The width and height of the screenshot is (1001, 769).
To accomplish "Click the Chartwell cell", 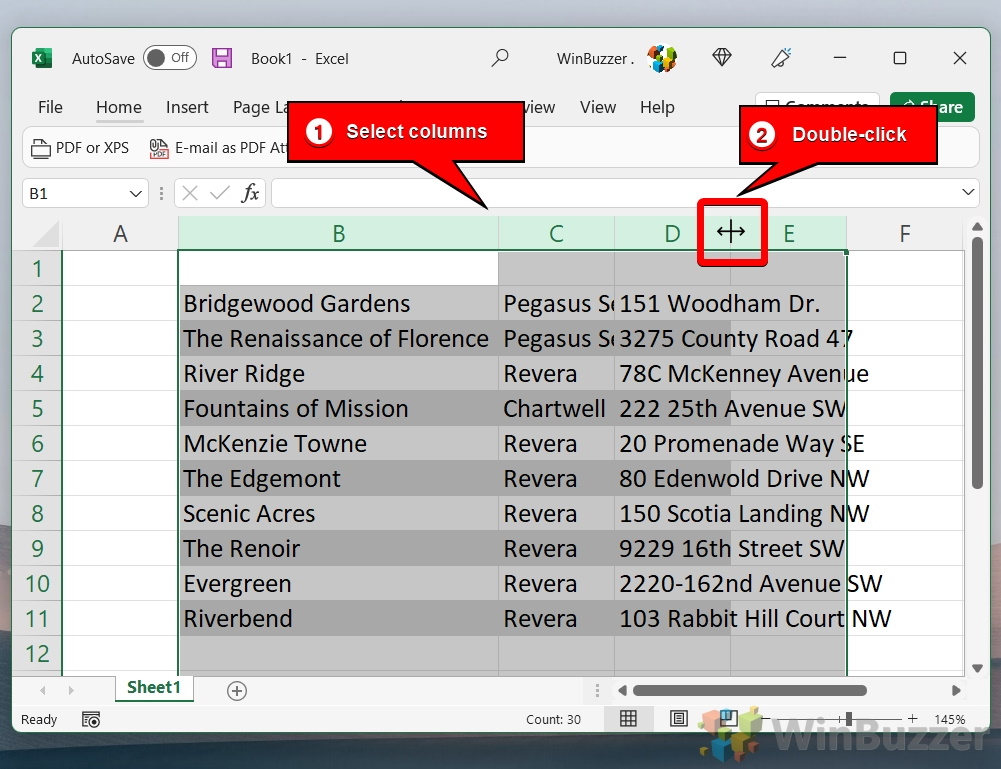I will click(556, 408).
